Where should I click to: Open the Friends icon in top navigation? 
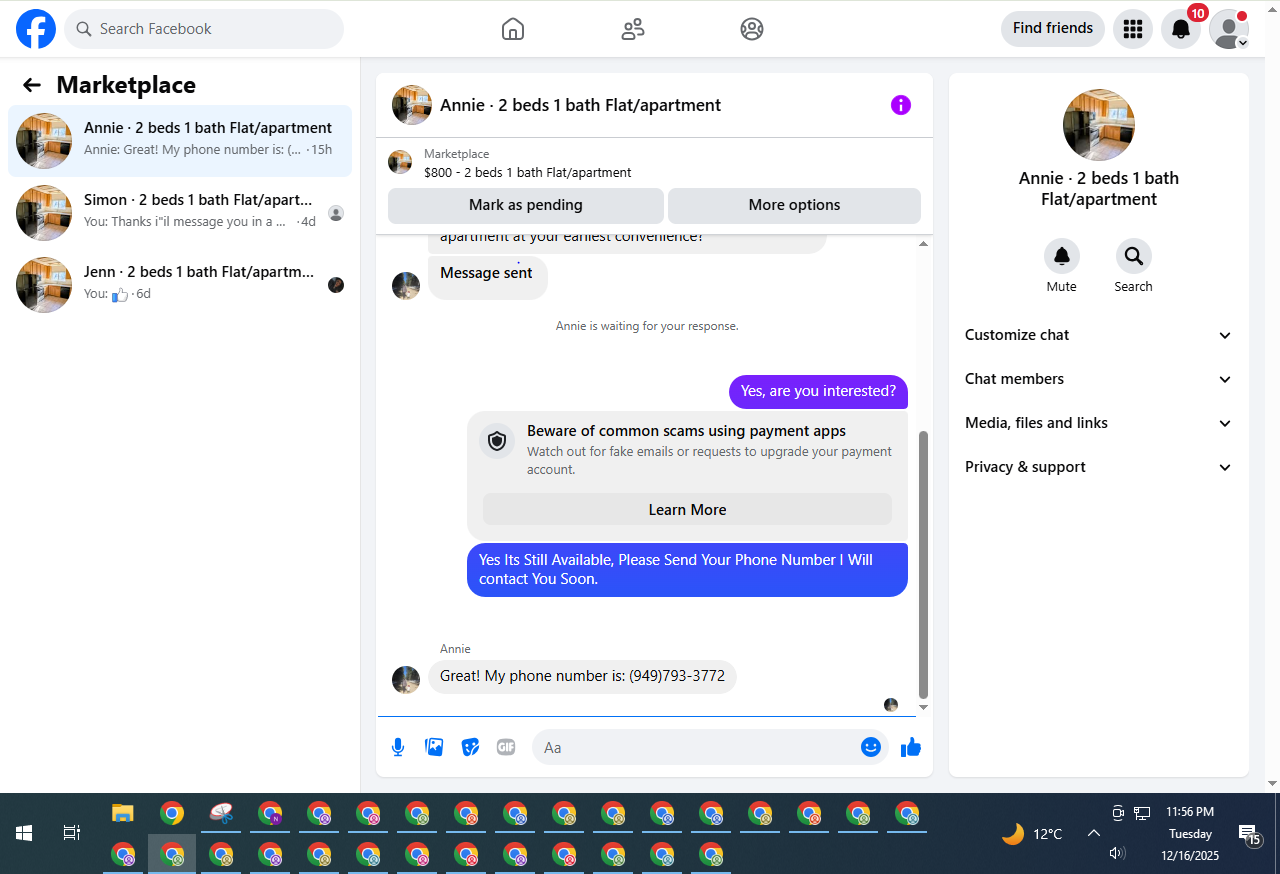[633, 29]
